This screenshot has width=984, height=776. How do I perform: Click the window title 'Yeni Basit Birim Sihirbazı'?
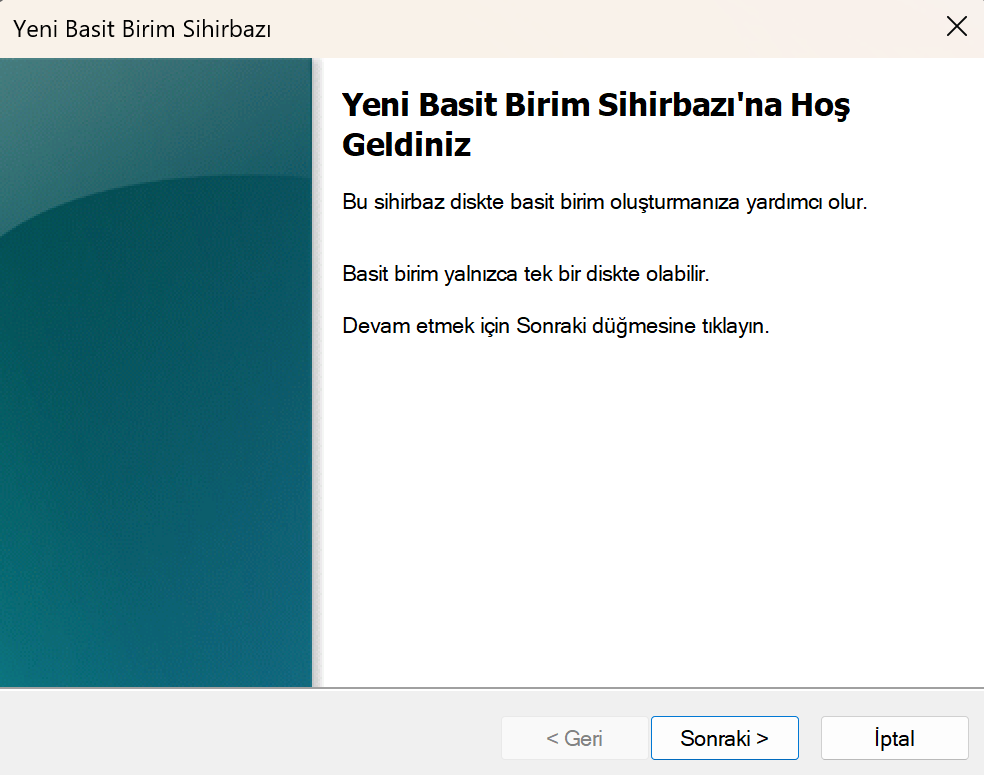142,29
